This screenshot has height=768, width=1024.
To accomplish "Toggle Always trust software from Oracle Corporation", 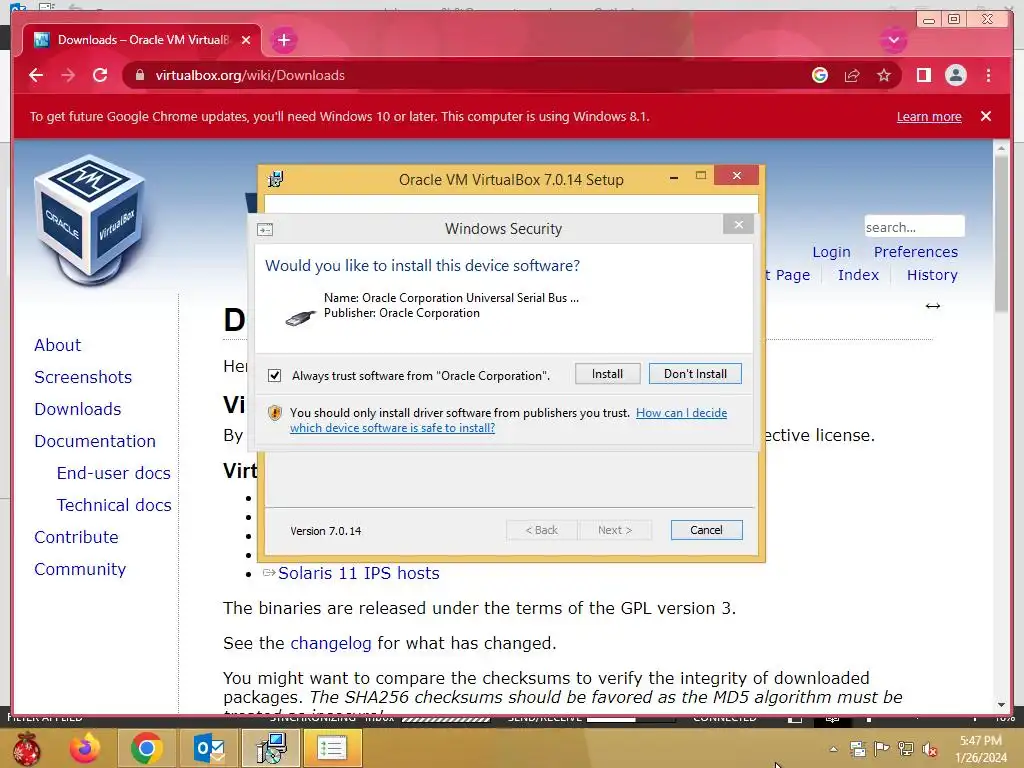I will (x=275, y=376).
